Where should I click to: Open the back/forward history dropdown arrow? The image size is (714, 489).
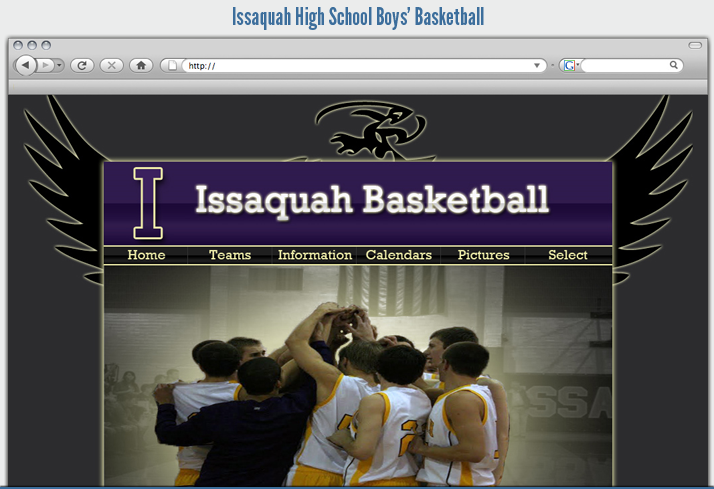tap(59, 66)
